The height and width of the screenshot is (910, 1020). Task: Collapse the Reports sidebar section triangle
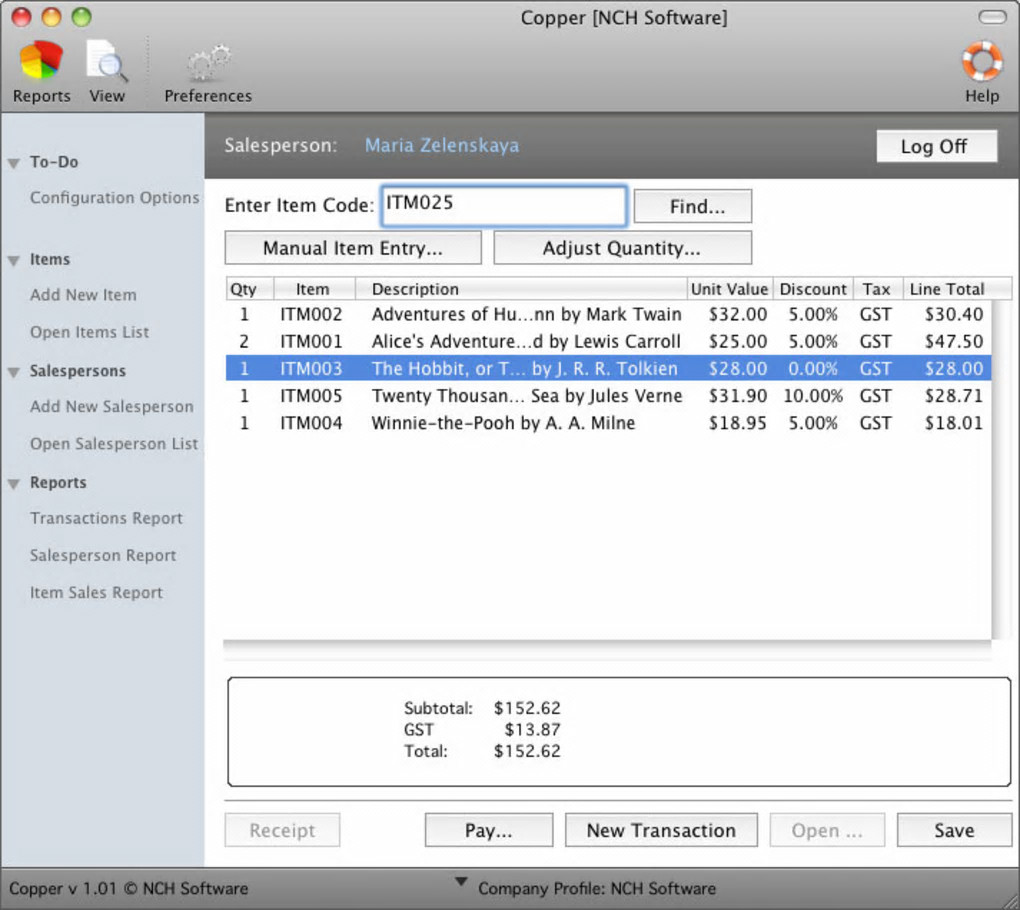tap(14, 484)
